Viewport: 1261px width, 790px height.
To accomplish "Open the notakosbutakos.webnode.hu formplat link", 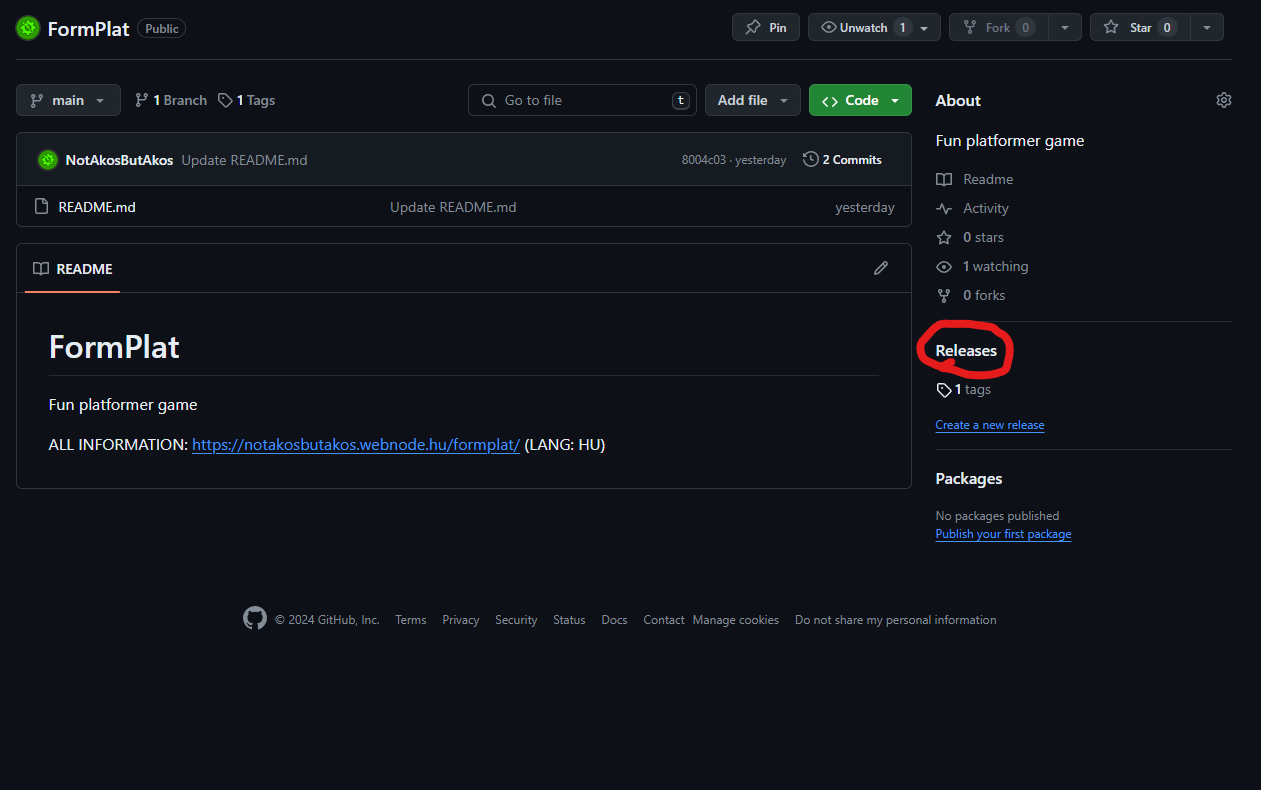I will click(x=355, y=444).
